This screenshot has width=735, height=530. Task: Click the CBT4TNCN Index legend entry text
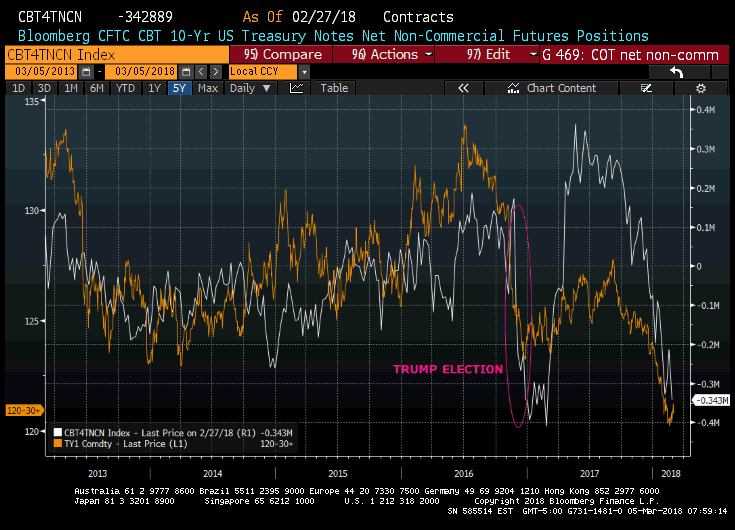pyautogui.click(x=178, y=433)
